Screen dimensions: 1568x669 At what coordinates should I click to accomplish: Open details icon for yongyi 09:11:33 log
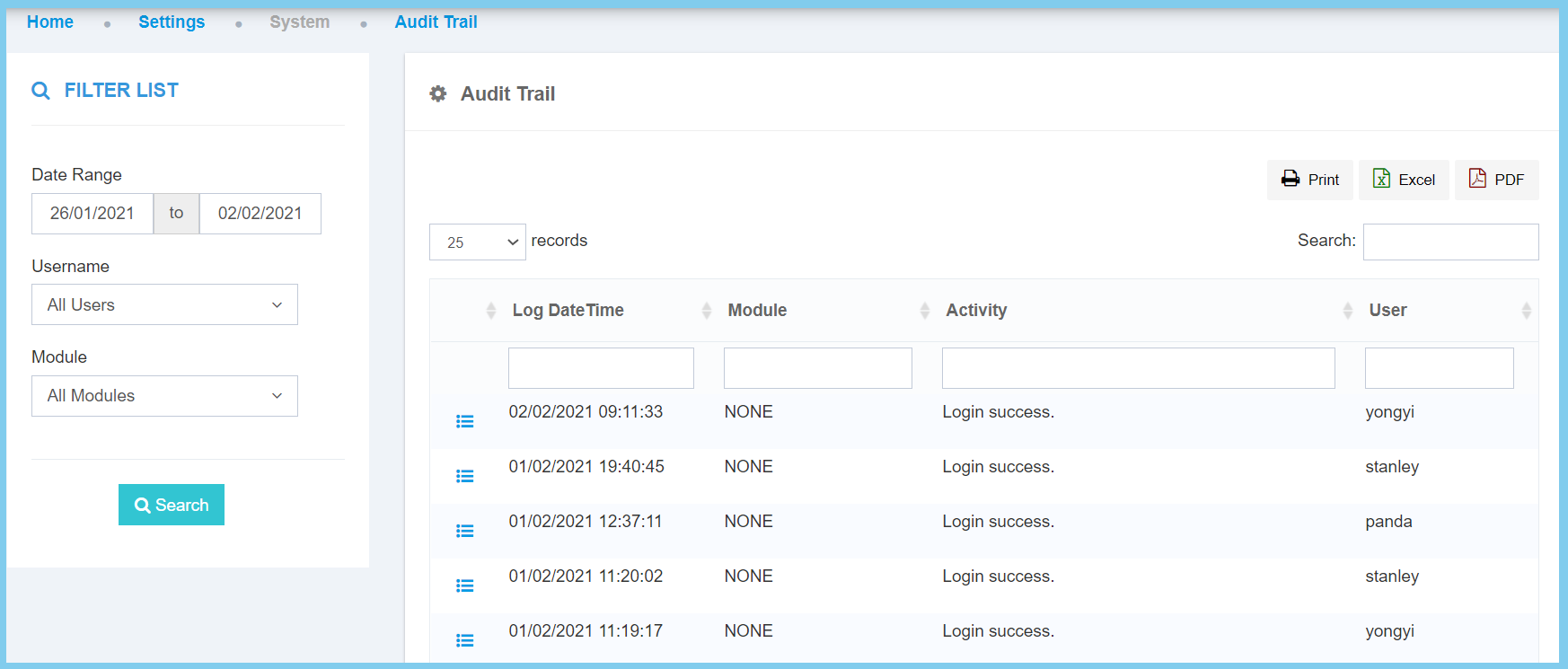click(x=464, y=421)
